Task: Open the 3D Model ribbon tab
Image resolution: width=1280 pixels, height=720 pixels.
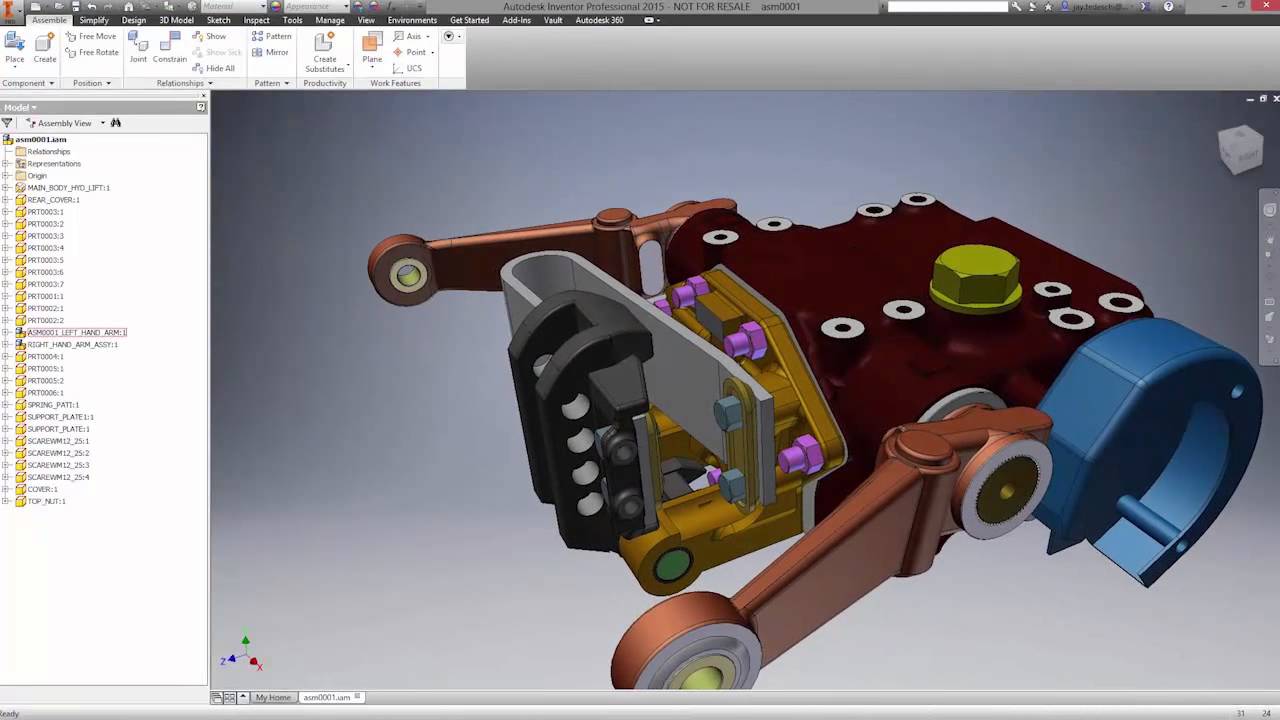Action: click(177, 20)
